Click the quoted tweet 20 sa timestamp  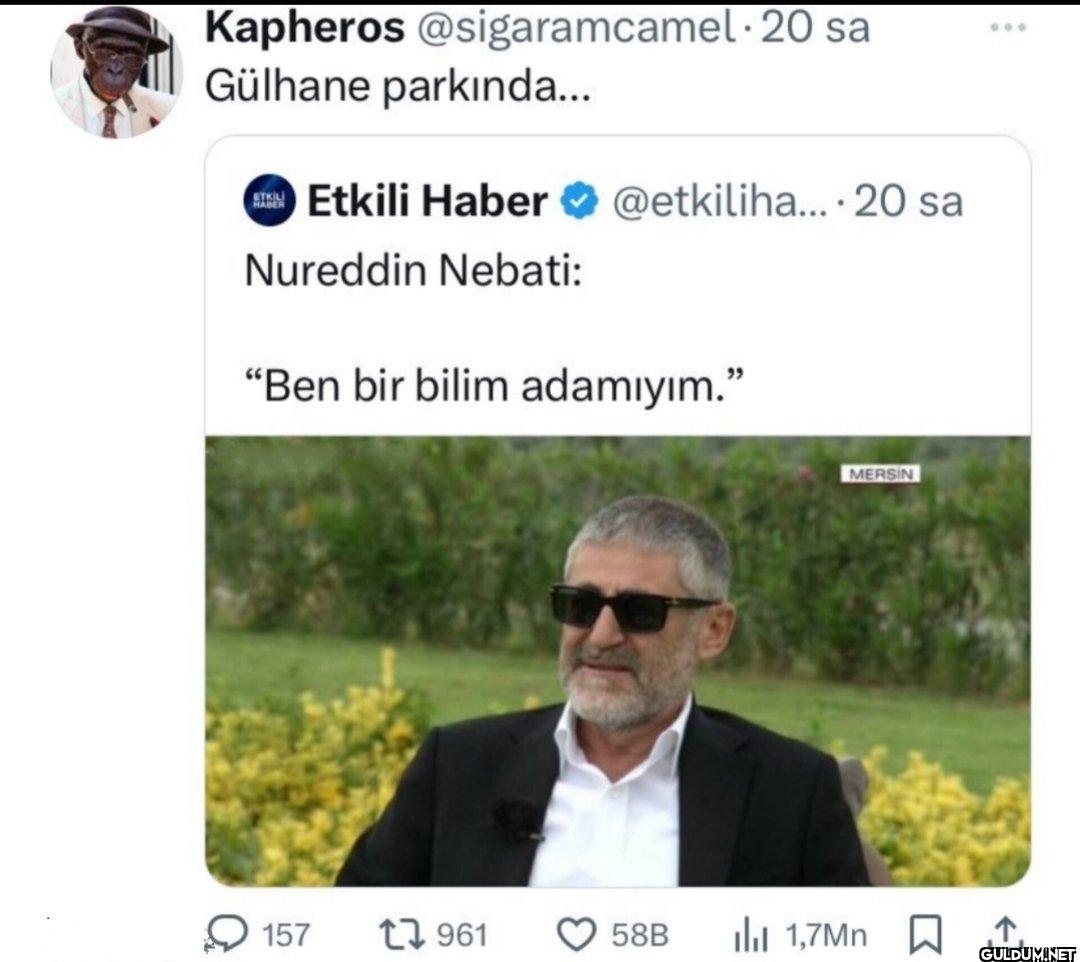[x=908, y=202]
